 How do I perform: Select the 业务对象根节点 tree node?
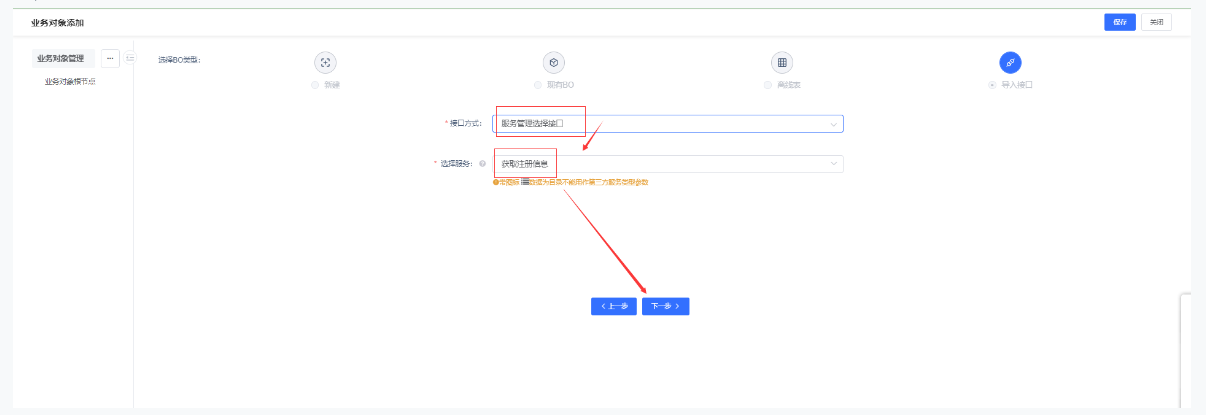point(70,82)
